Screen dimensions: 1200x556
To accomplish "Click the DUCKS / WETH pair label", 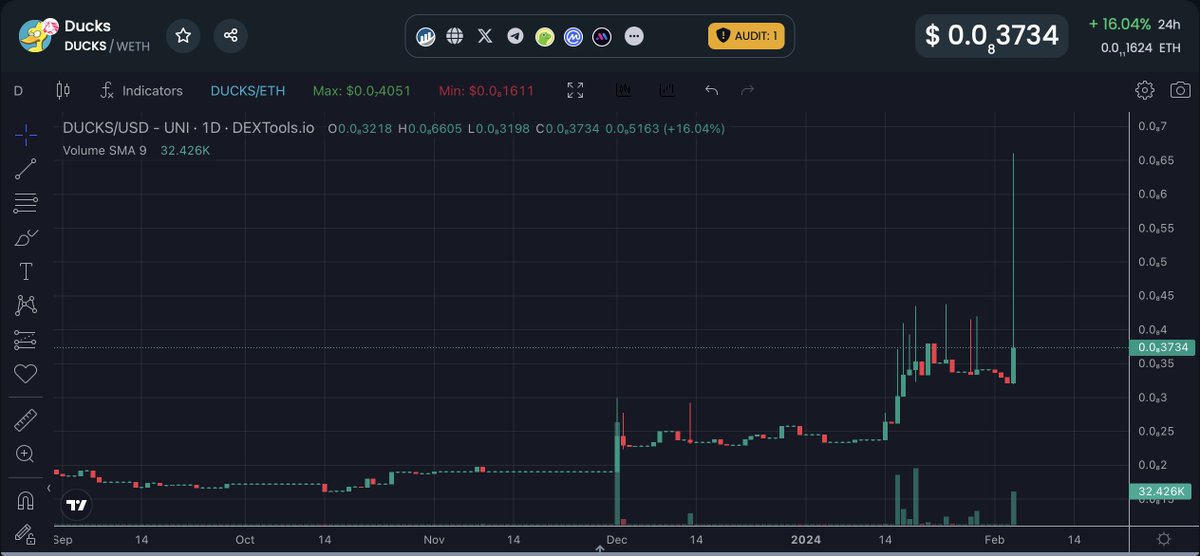I will 107,46.
